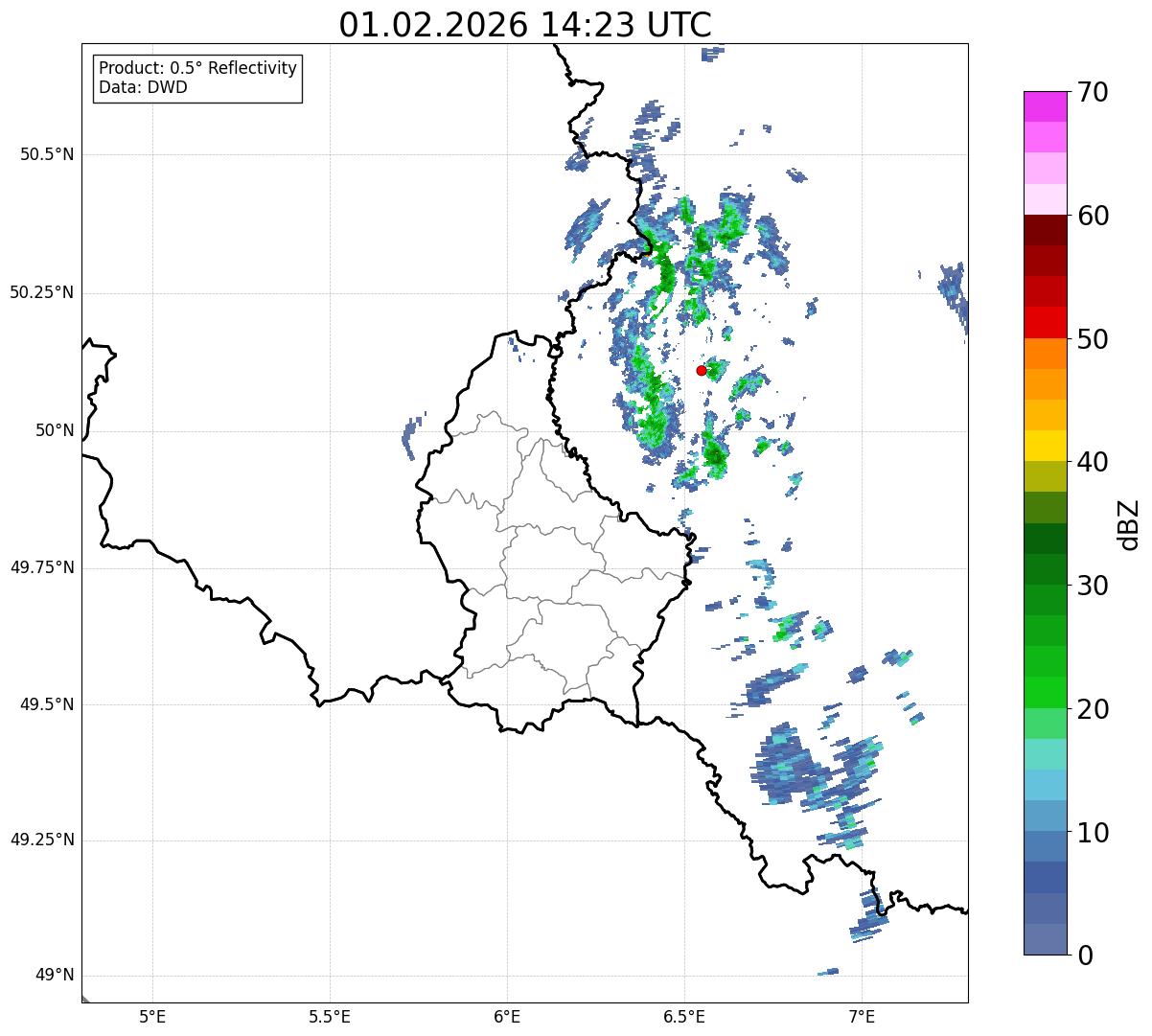Click the 49.5°N latitude label

[47, 704]
